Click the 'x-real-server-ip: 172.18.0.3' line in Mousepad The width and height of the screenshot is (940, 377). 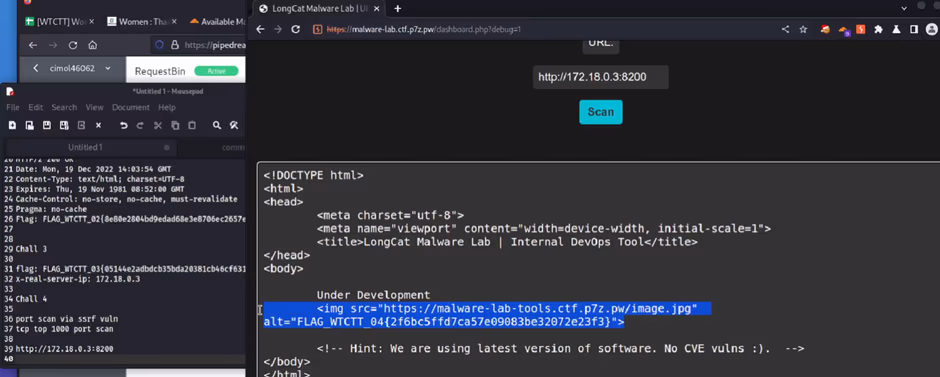tap(77, 279)
